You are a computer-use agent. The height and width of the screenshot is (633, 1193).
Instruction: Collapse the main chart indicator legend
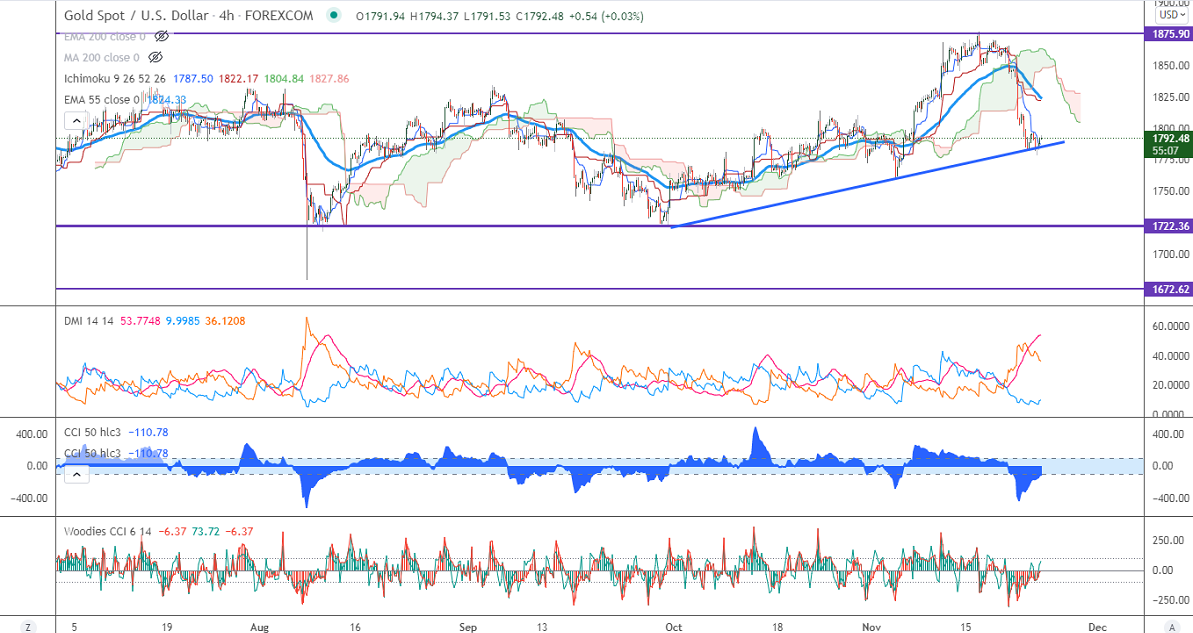coord(75,120)
